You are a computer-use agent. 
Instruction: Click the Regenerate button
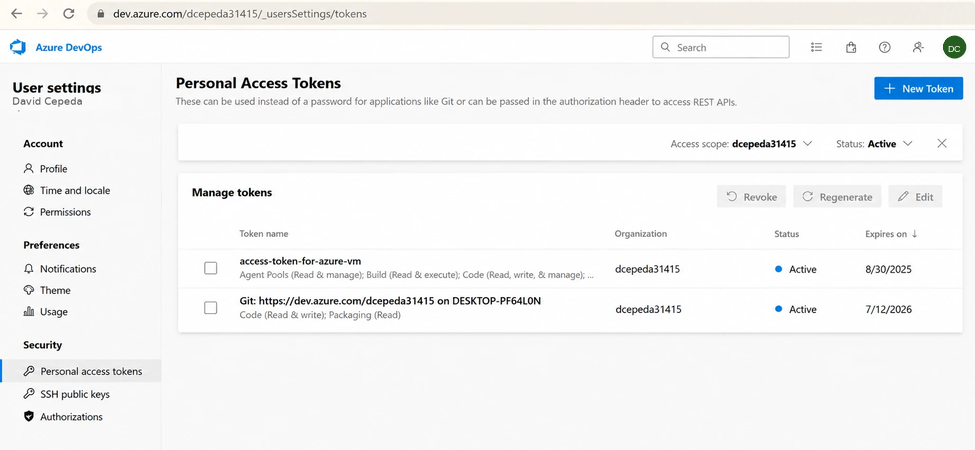(x=837, y=196)
